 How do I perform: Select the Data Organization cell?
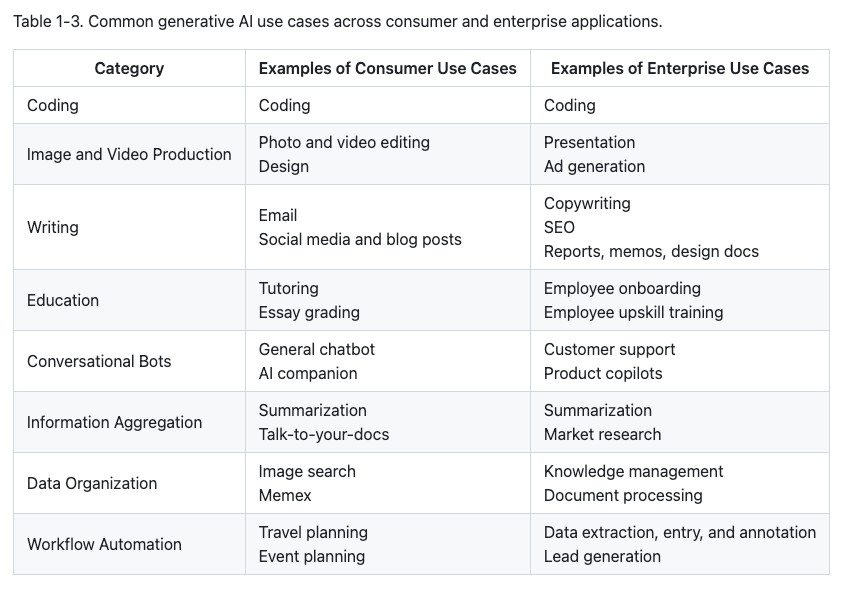click(92, 483)
